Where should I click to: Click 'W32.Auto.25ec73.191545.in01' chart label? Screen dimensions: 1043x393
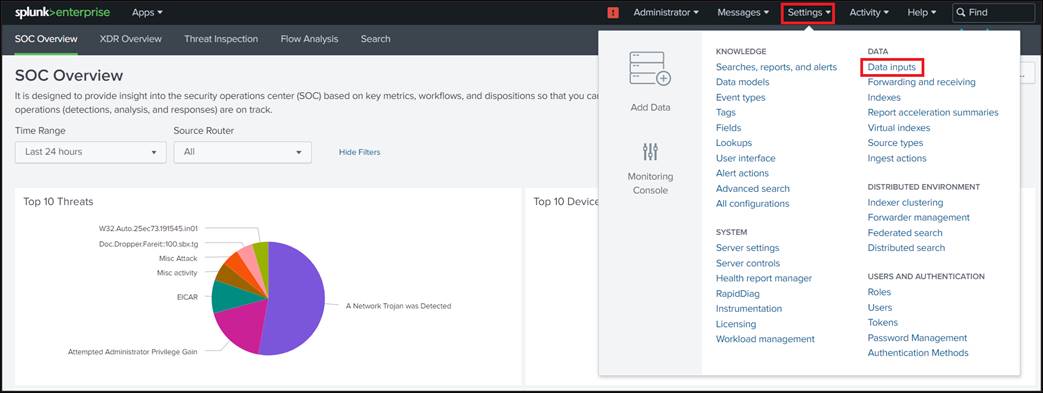pos(148,229)
